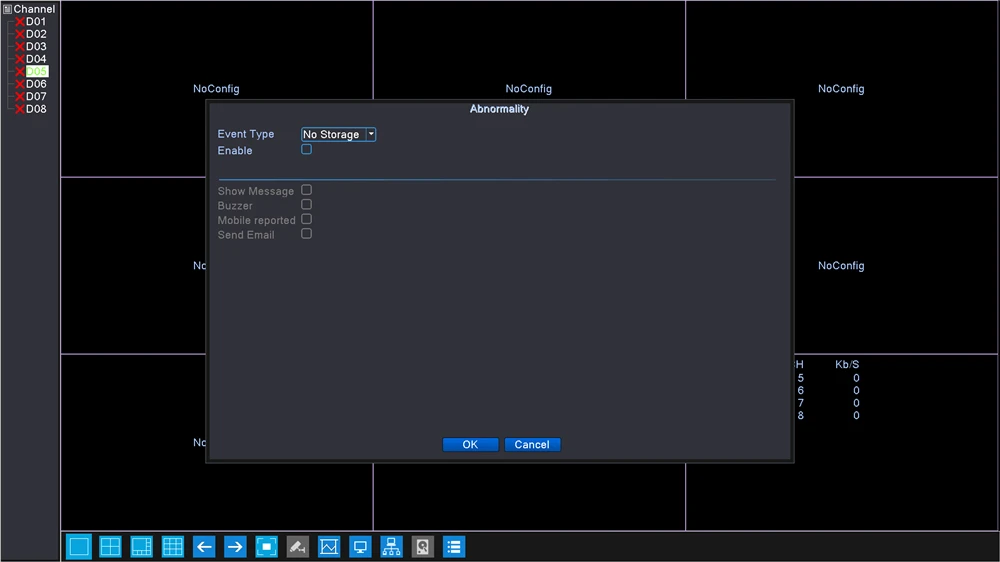Select channel D03 in tree
The image size is (1000, 562).
click(x=36, y=47)
